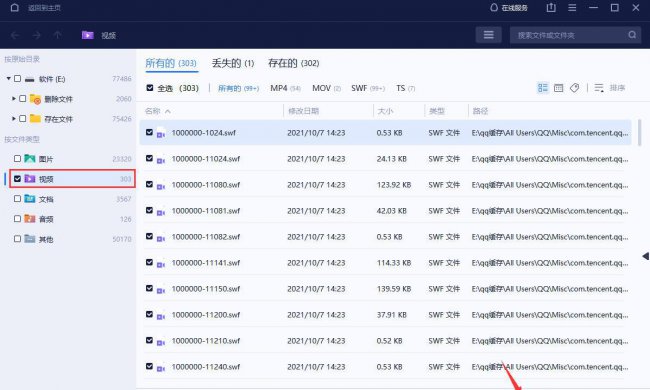Click the existing files folder icon
Screen dimensions: 650x390
coord(35,119)
